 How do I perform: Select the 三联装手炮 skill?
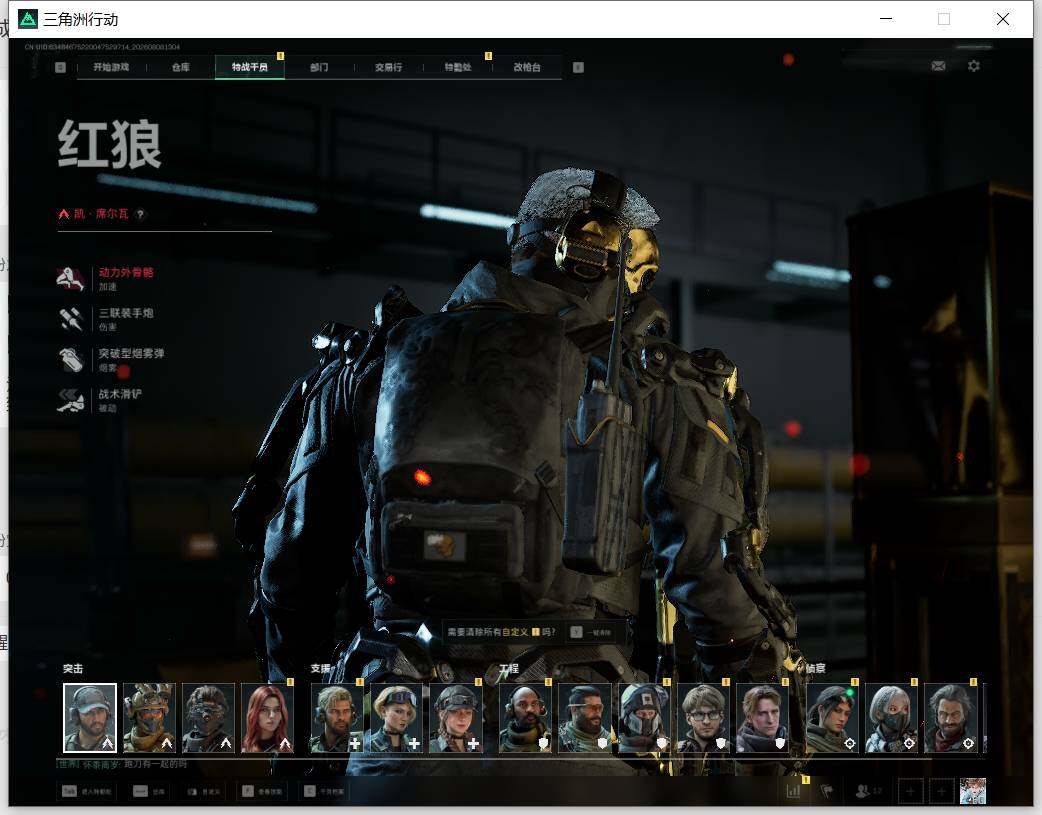(106, 319)
